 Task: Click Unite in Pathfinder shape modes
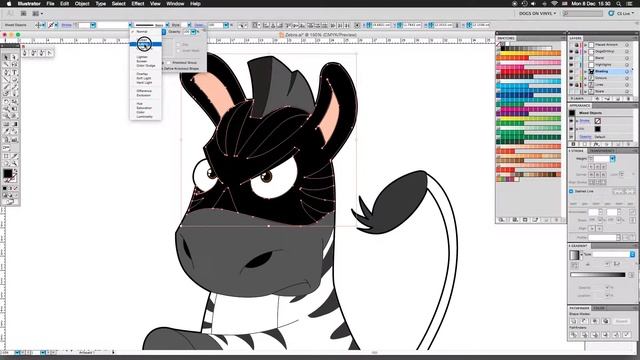(574, 321)
